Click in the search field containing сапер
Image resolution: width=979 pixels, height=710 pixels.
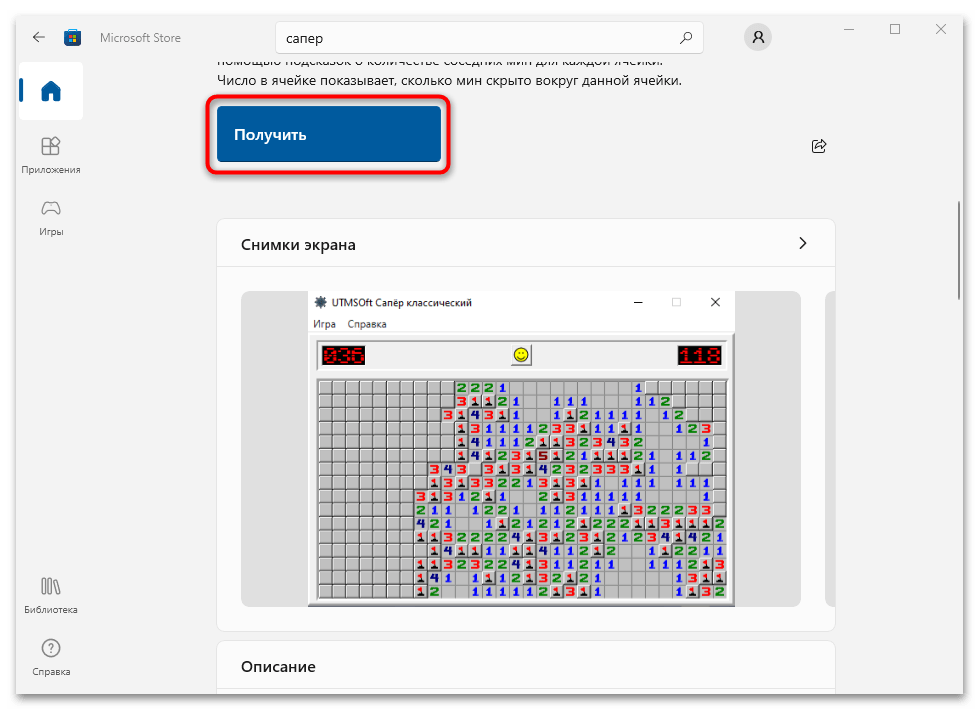click(x=489, y=38)
